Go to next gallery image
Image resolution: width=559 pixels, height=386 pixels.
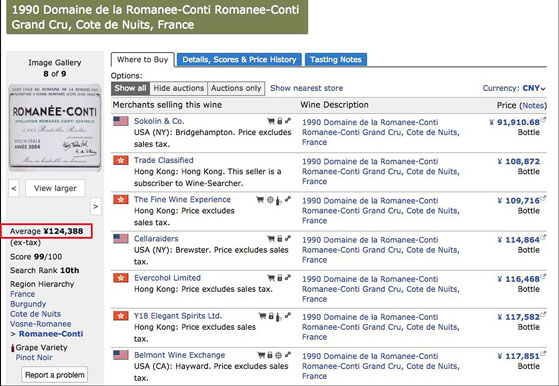(96, 206)
